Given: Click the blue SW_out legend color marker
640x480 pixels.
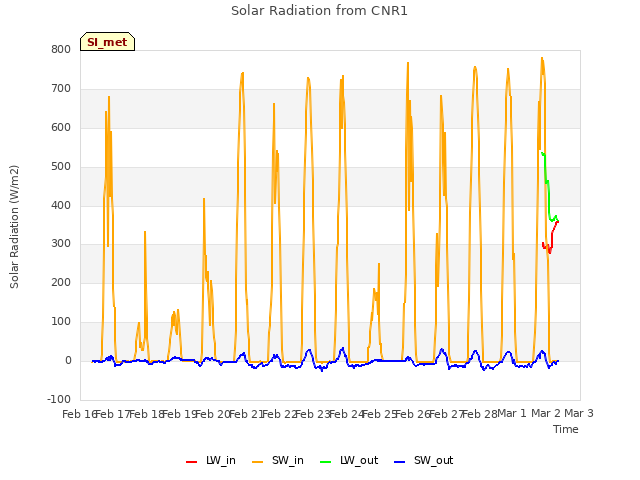Looking at the screenshot, I should [x=400, y=462].
